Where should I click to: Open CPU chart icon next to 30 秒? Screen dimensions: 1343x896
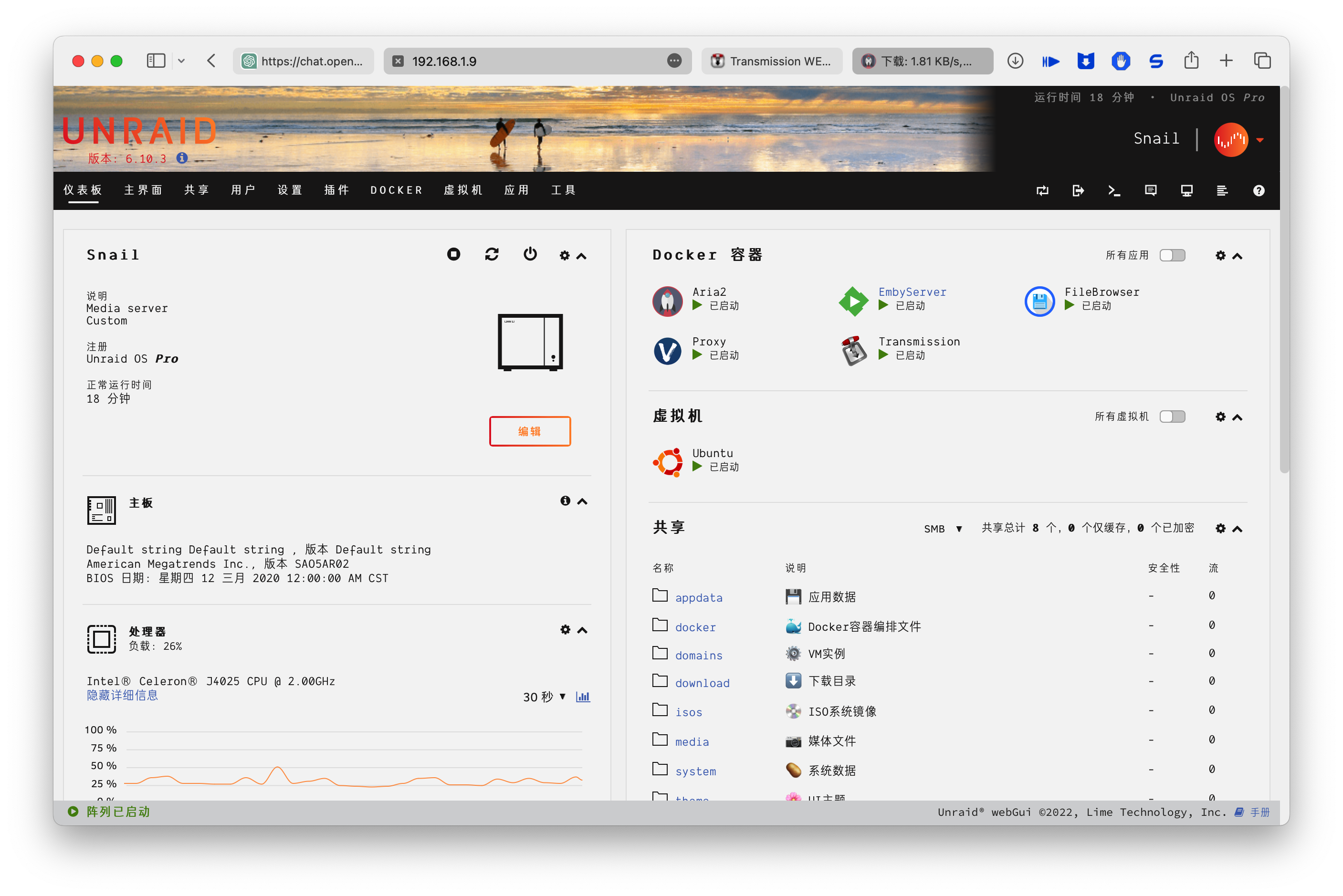583,697
